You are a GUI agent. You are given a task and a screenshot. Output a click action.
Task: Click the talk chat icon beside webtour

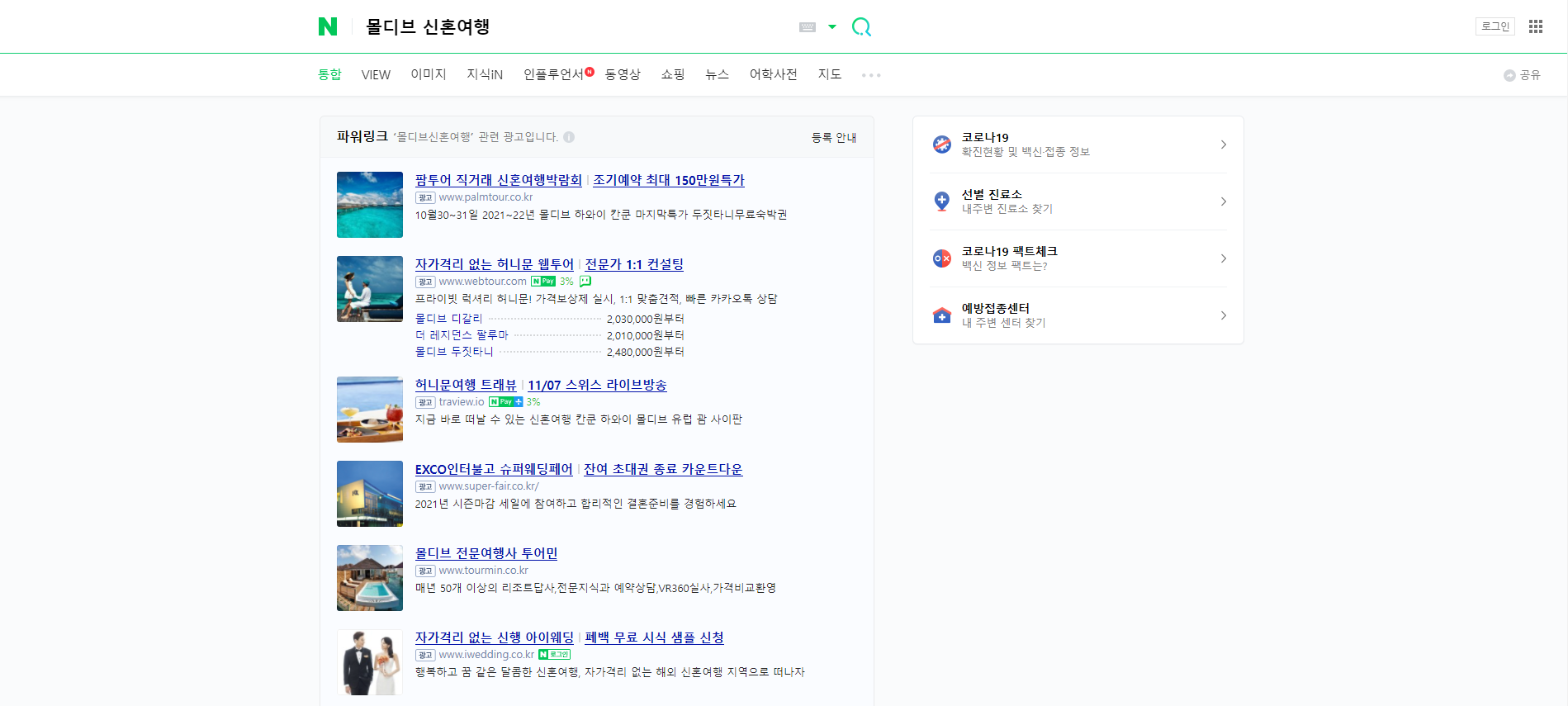pyautogui.click(x=585, y=282)
